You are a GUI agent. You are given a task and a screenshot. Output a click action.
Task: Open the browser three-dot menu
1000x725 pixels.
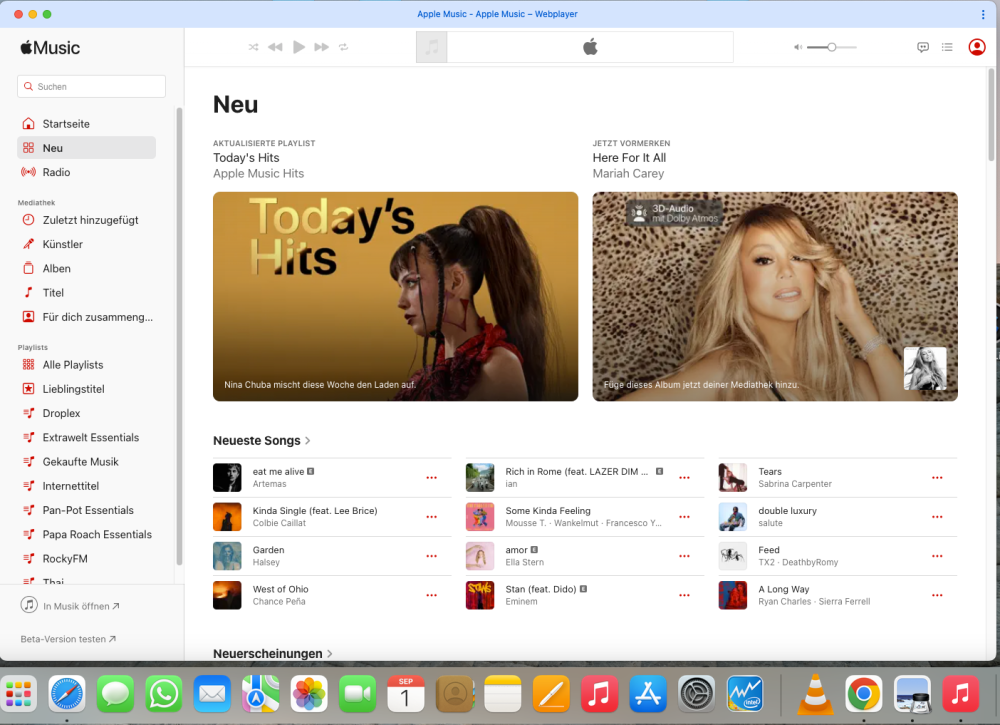(x=983, y=14)
